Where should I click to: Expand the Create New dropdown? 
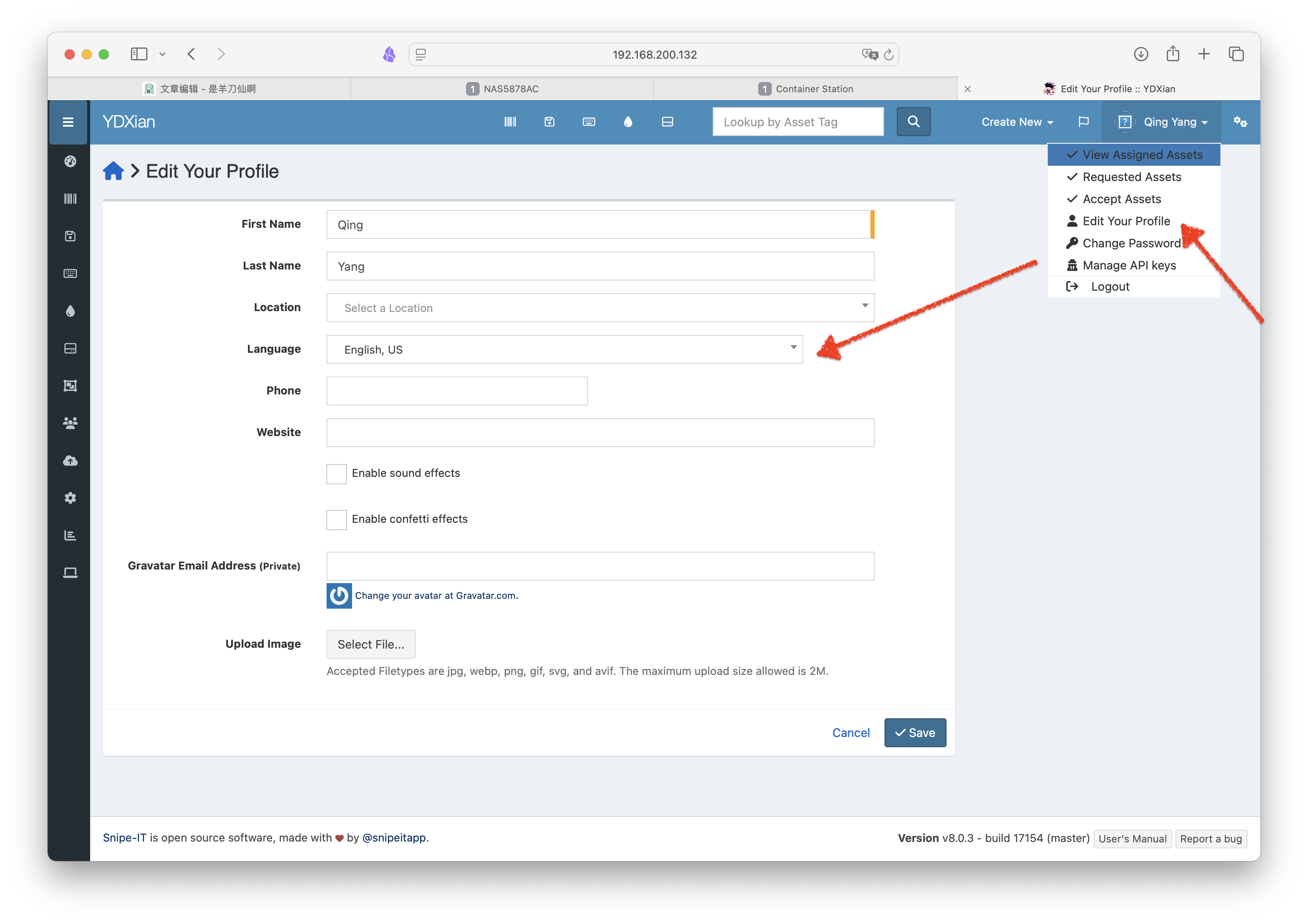tap(1017, 122)
